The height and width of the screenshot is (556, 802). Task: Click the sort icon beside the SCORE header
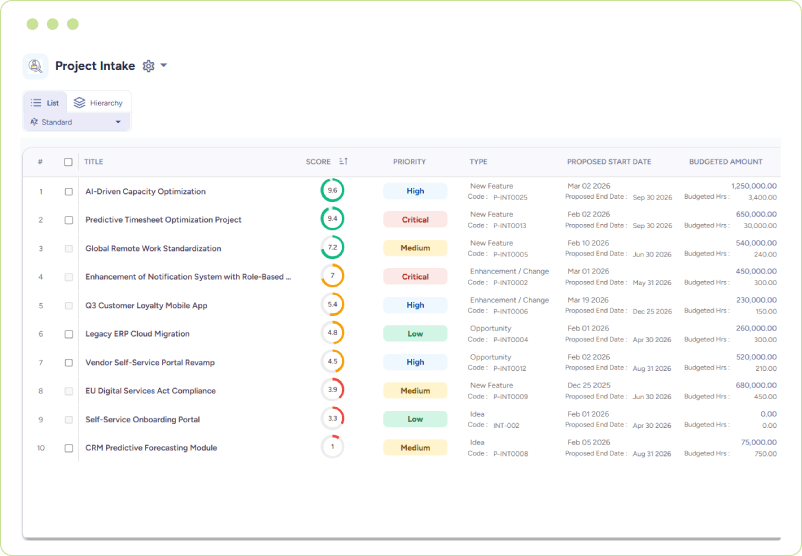343,161
